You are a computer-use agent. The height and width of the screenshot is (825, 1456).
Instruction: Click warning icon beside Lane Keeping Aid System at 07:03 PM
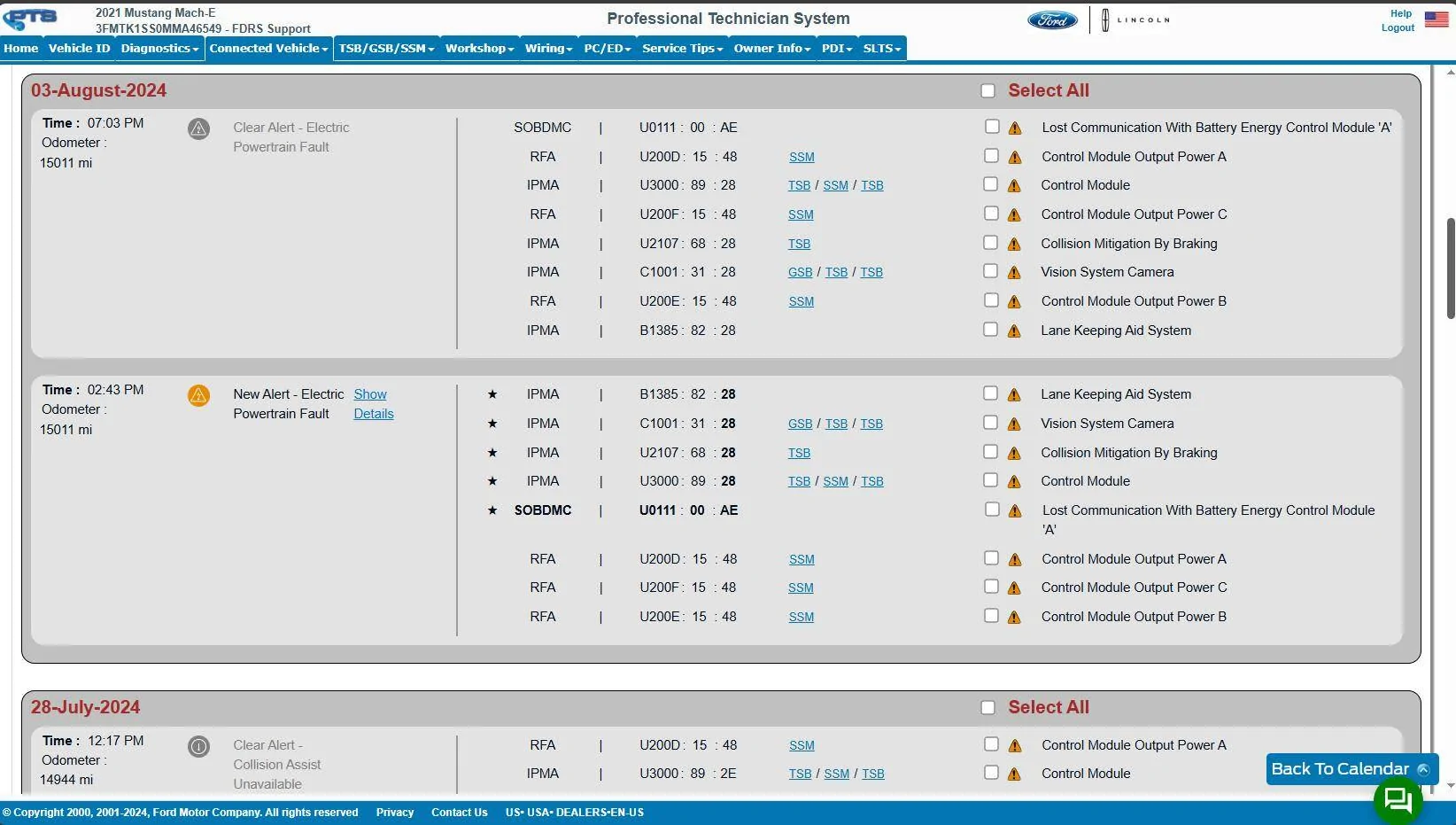(x=1014, y=331)
